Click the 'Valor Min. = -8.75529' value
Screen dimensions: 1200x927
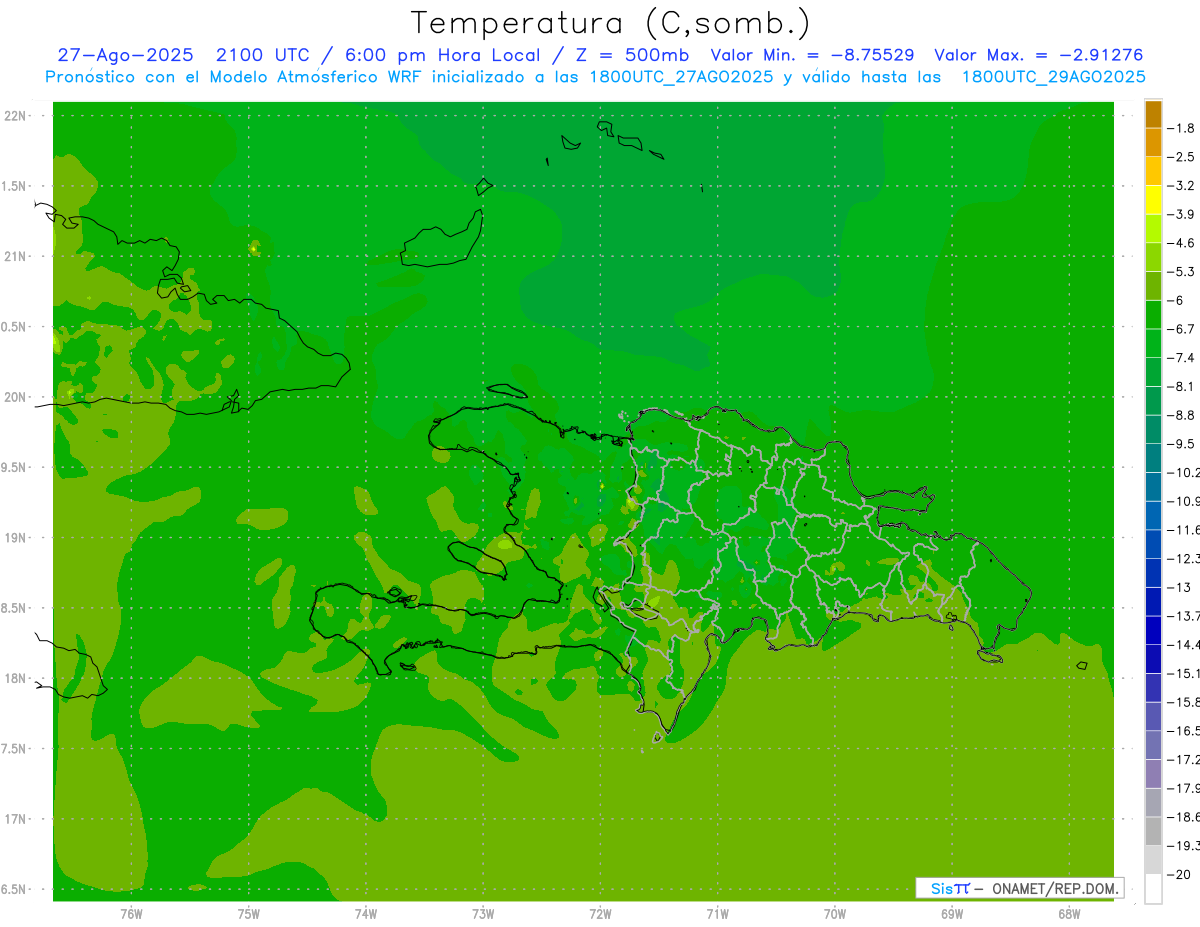[812, 55]
